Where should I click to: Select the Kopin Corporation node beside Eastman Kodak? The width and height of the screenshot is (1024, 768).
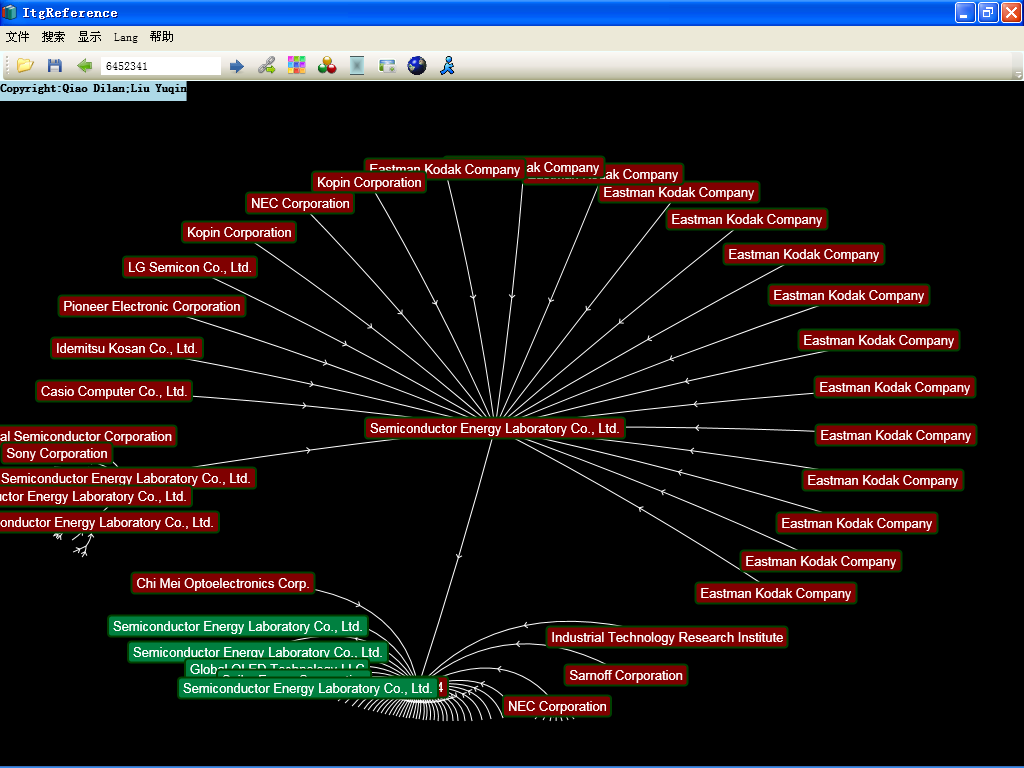pyautogui.click(x=369, y=182)
